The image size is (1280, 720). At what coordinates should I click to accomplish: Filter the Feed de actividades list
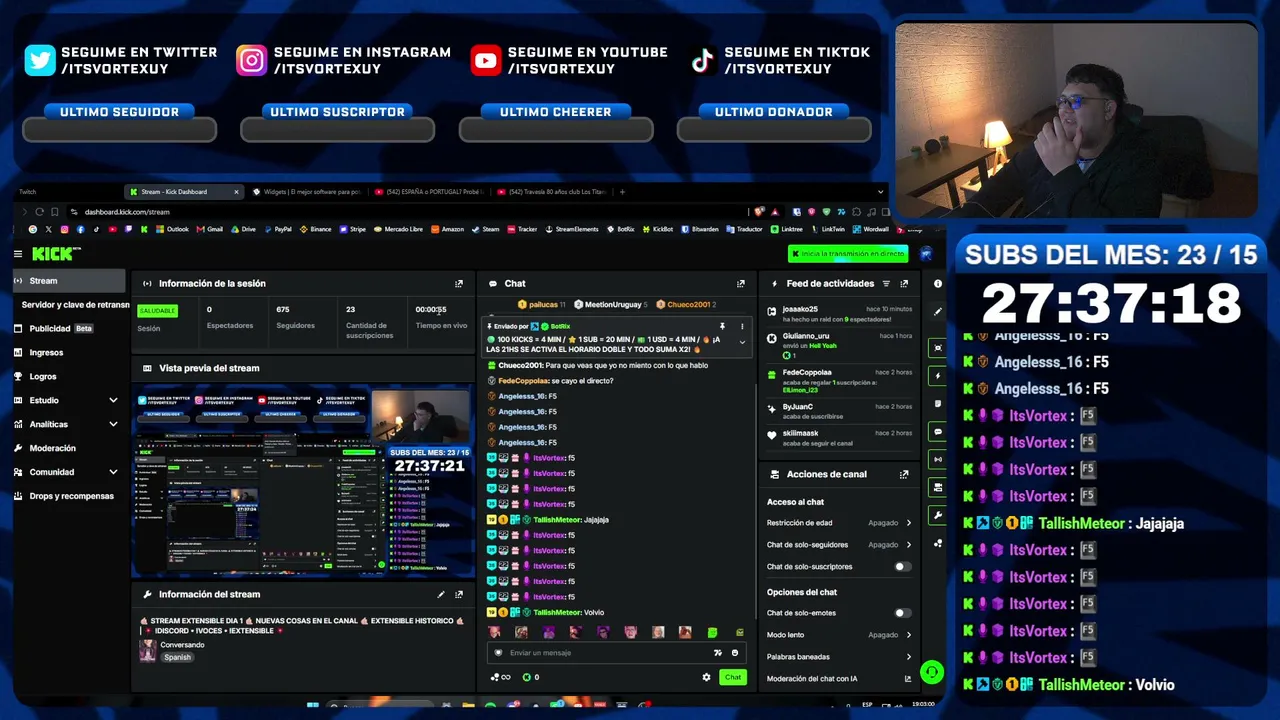(x=886, y=284)
